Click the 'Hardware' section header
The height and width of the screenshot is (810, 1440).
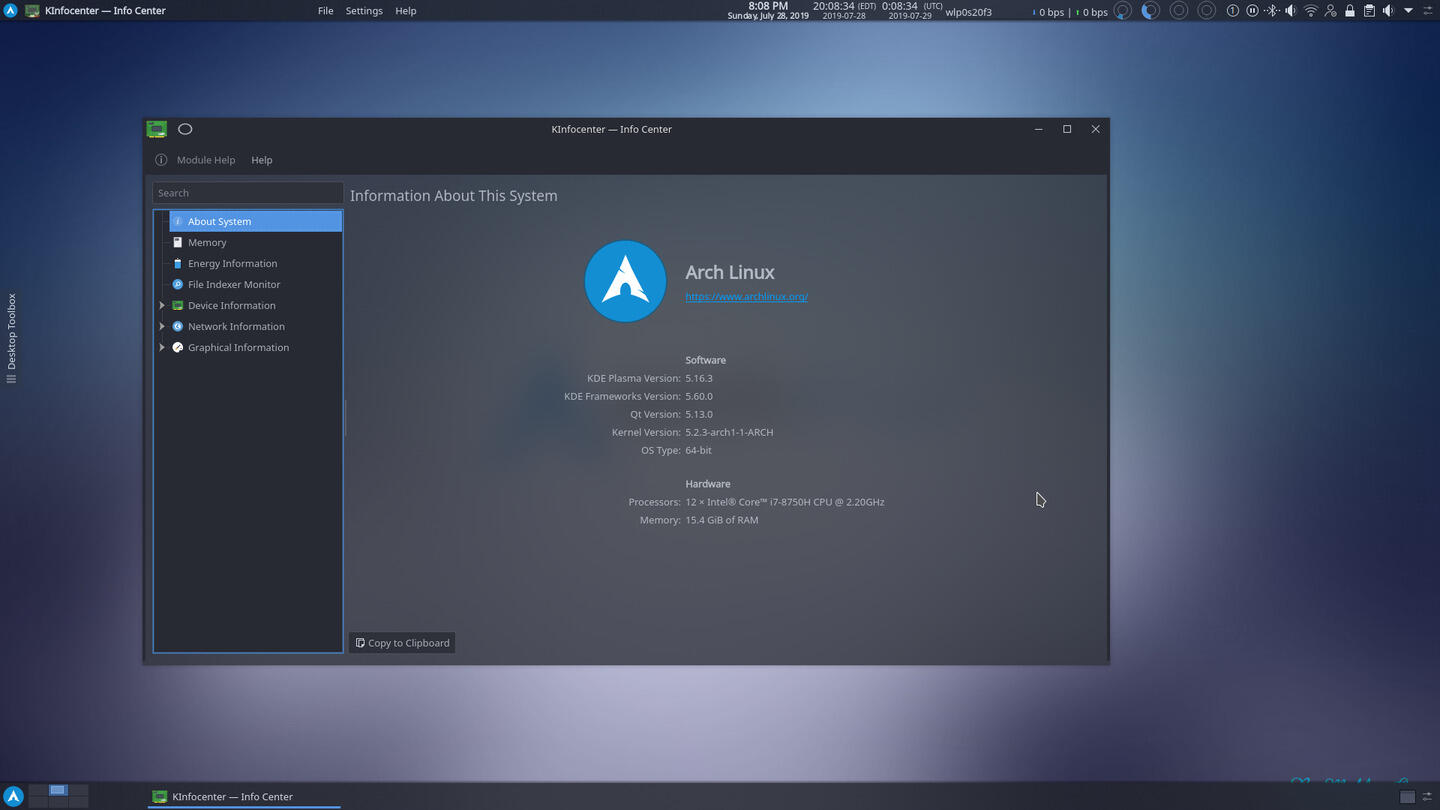(708, 484)
